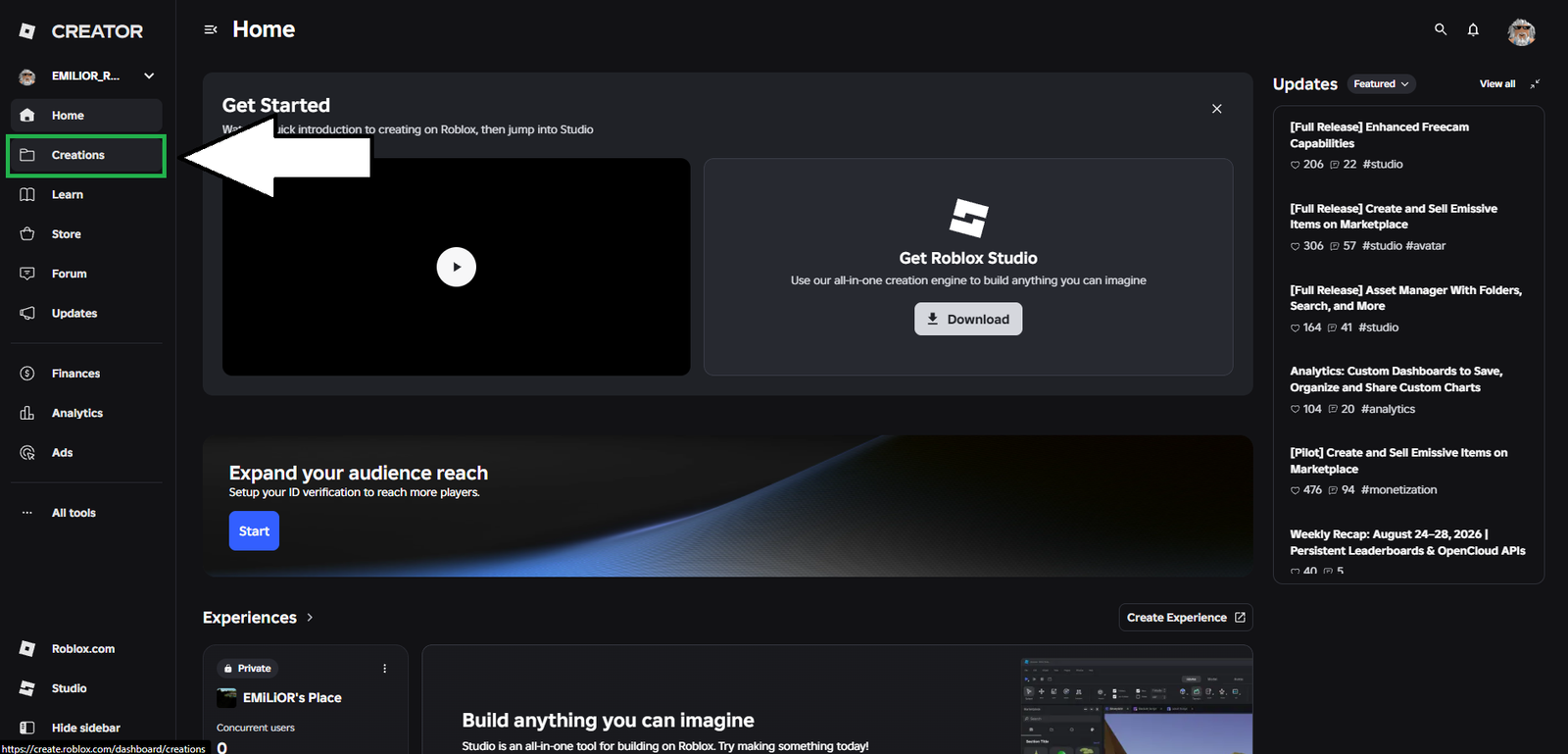
Task: Open Full Release Emissive Items update
Action: (x=1394, y=217)
